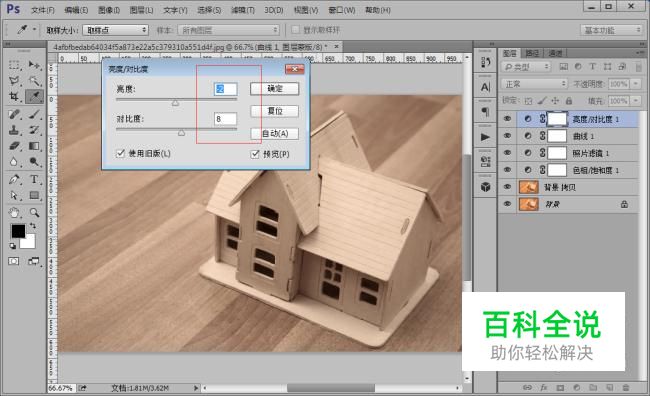The width and height of the screenshot is (650, 396).
Task: Pick the Dodge tool
Action: click(x=34, y=161)
